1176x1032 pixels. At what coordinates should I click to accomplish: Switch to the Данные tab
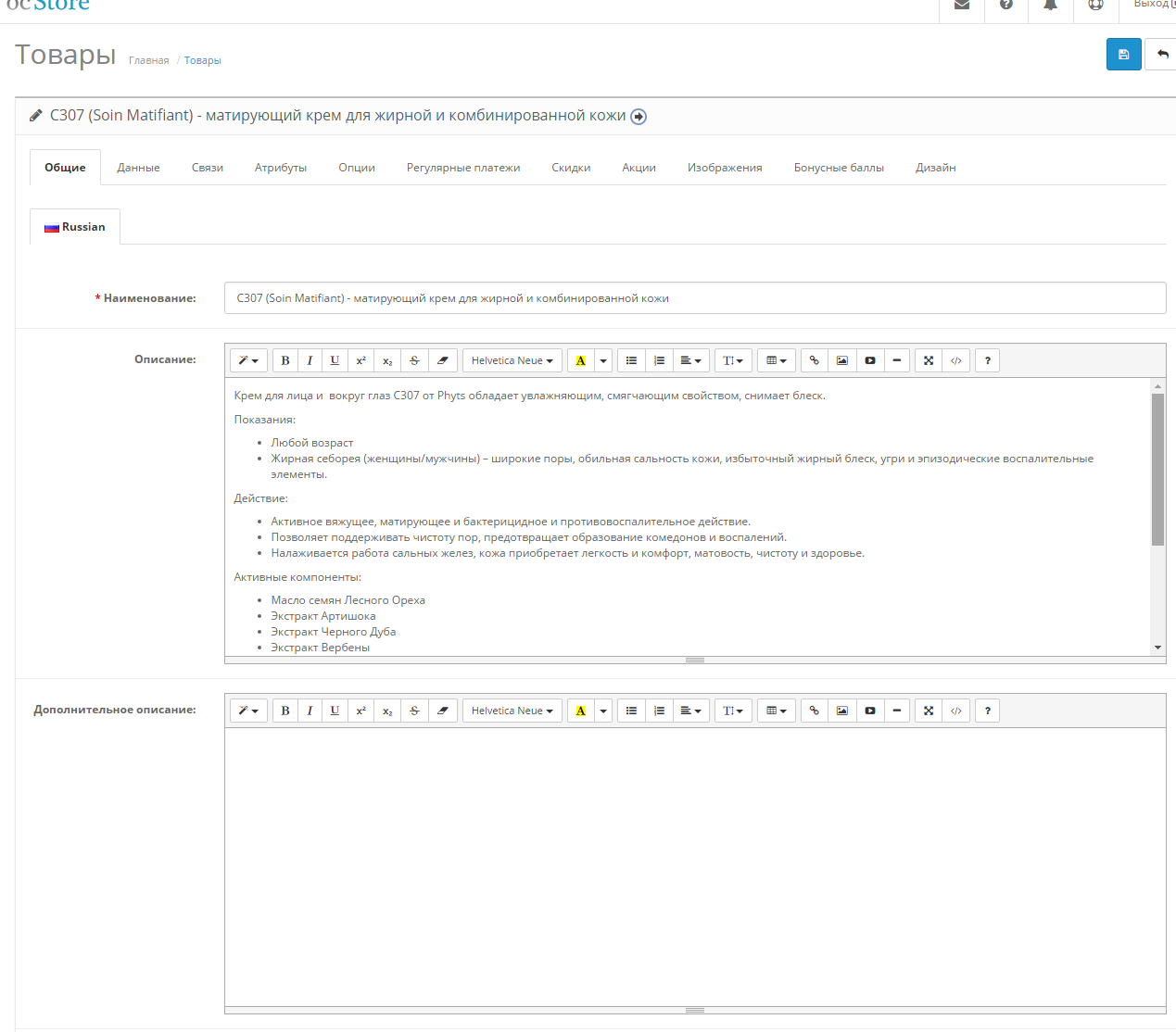pyautogui.click(x=138, y=168)
